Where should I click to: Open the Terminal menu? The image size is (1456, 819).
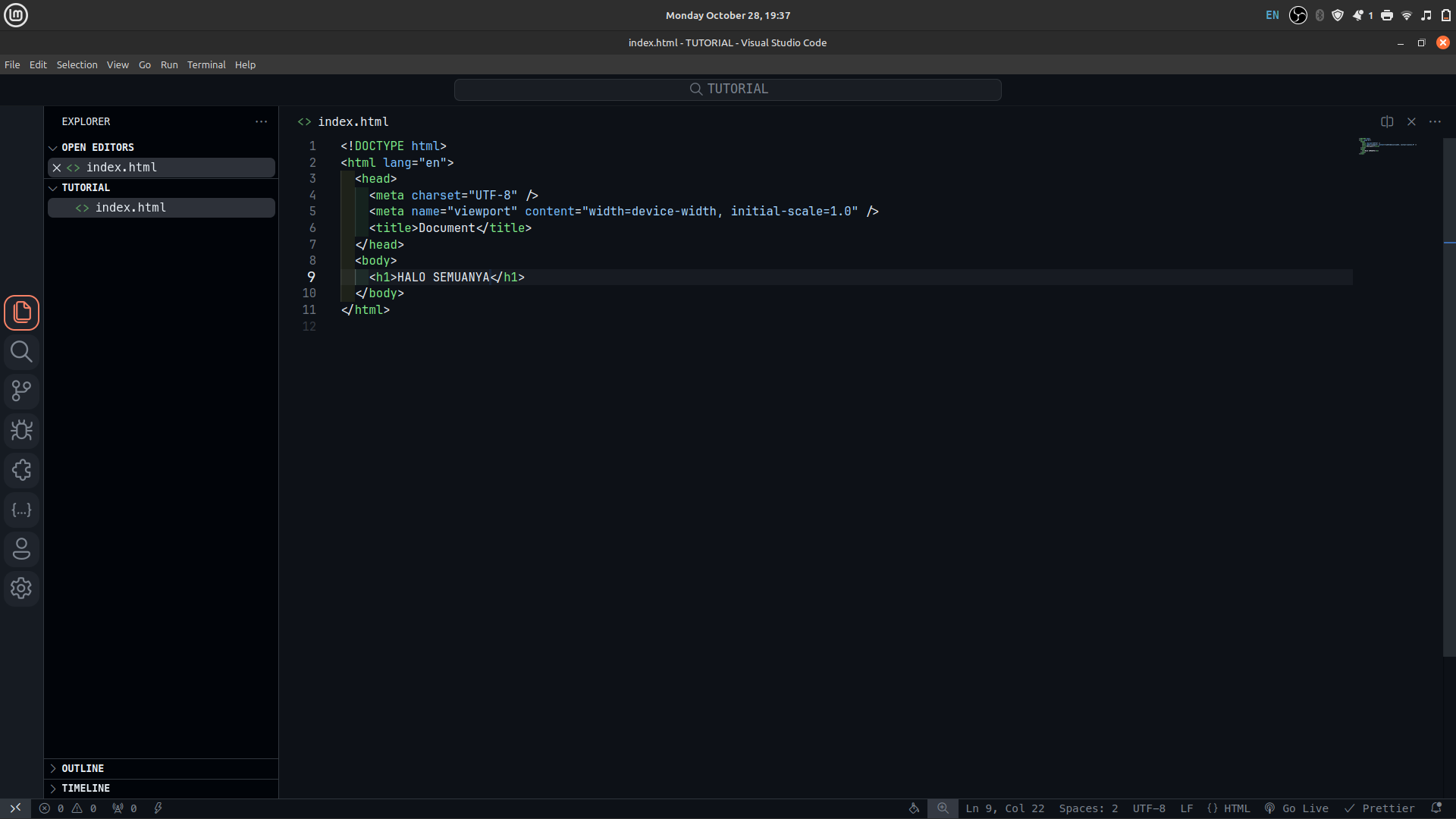coord(206,64)
